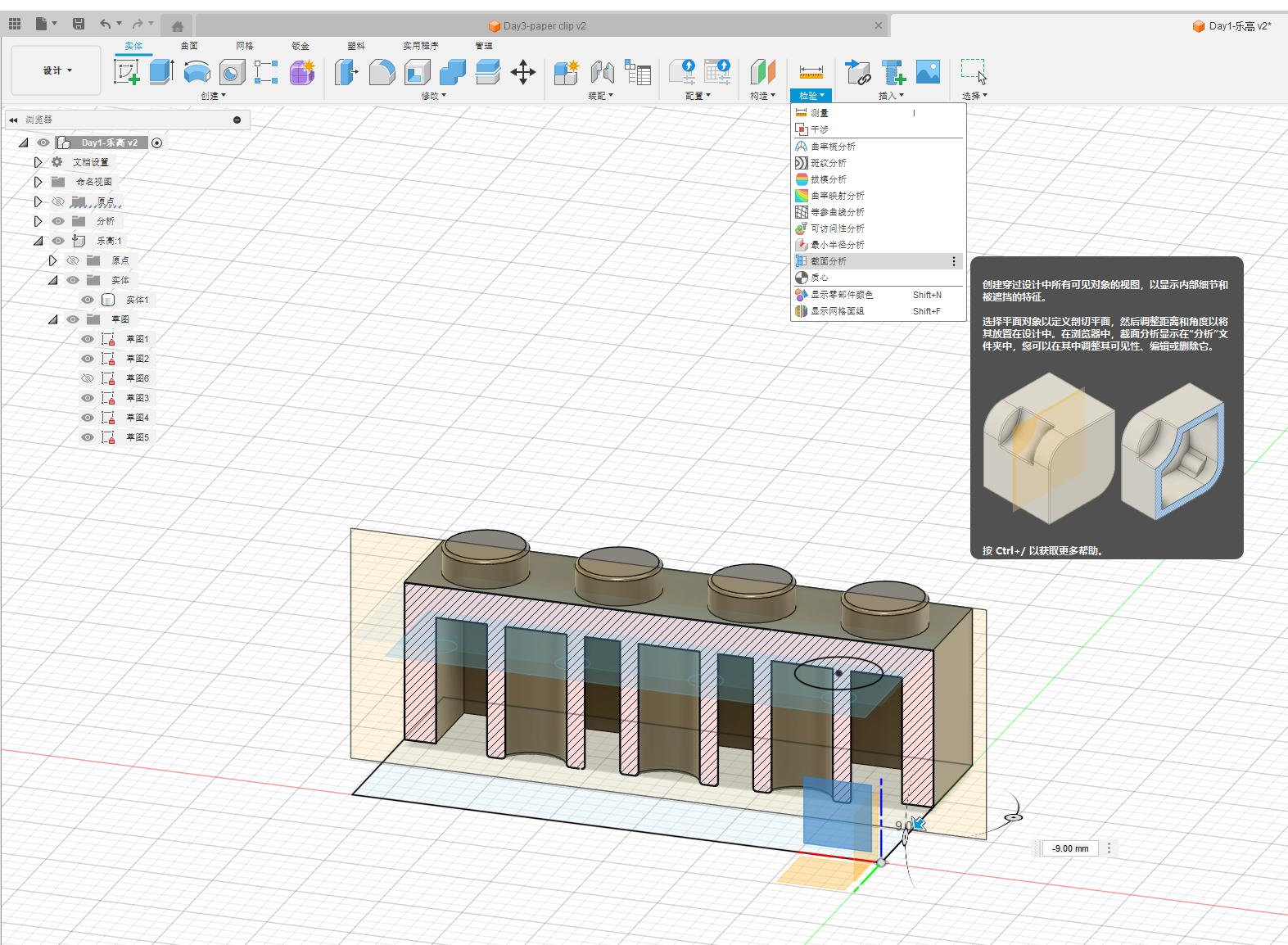Click the Move/Copy four-arrow icon
Image resolution: width=1288 pixels, height=945 pixels.
click(522, 72)
